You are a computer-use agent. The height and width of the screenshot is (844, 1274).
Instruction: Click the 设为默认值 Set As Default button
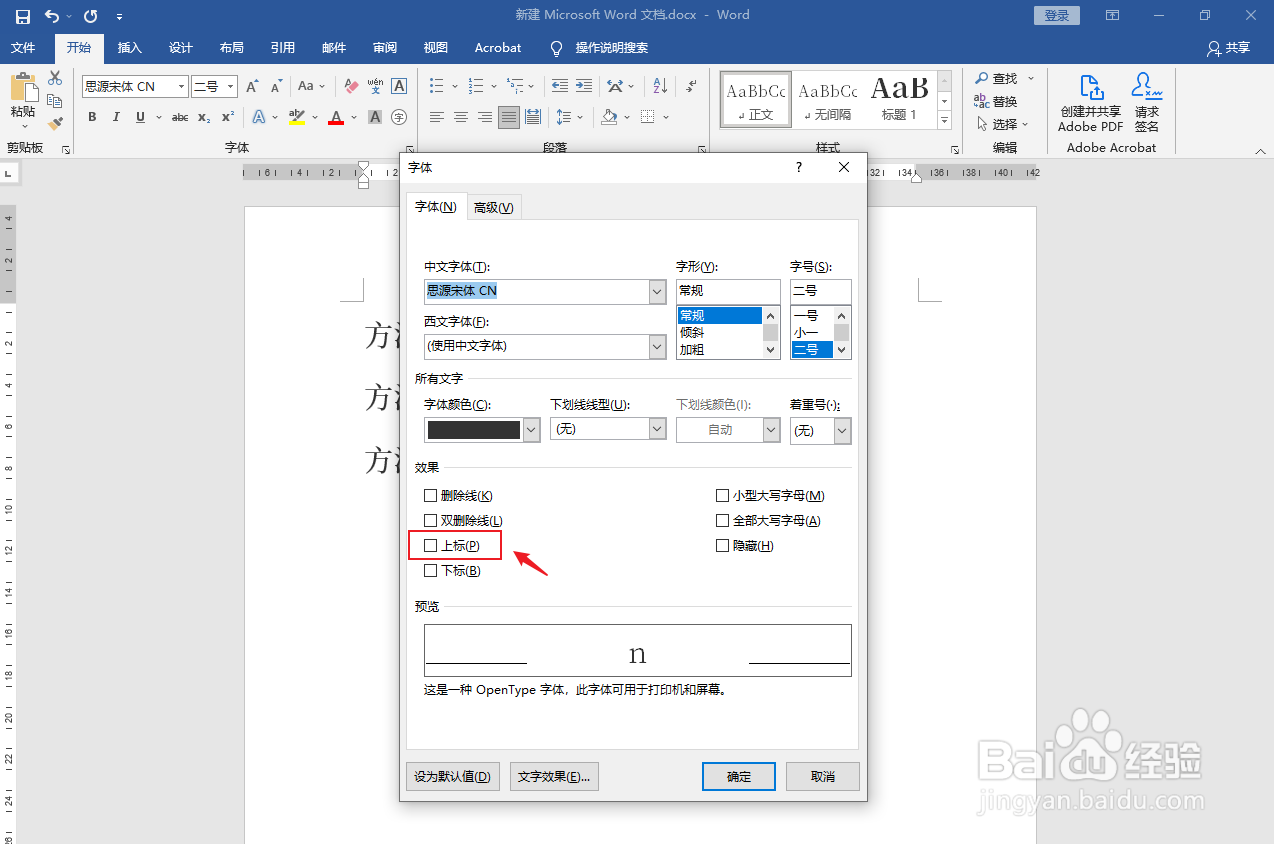[x=453, y=776]
